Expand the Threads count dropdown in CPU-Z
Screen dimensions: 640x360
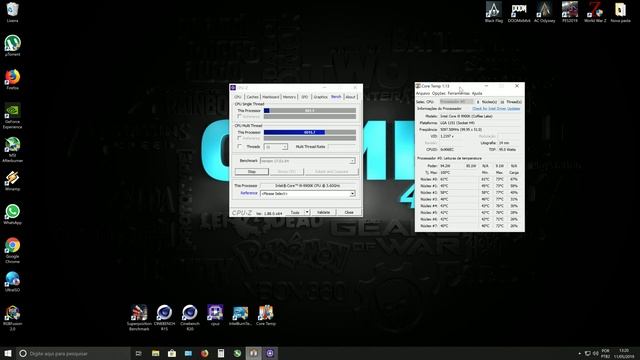coord(284,147)
